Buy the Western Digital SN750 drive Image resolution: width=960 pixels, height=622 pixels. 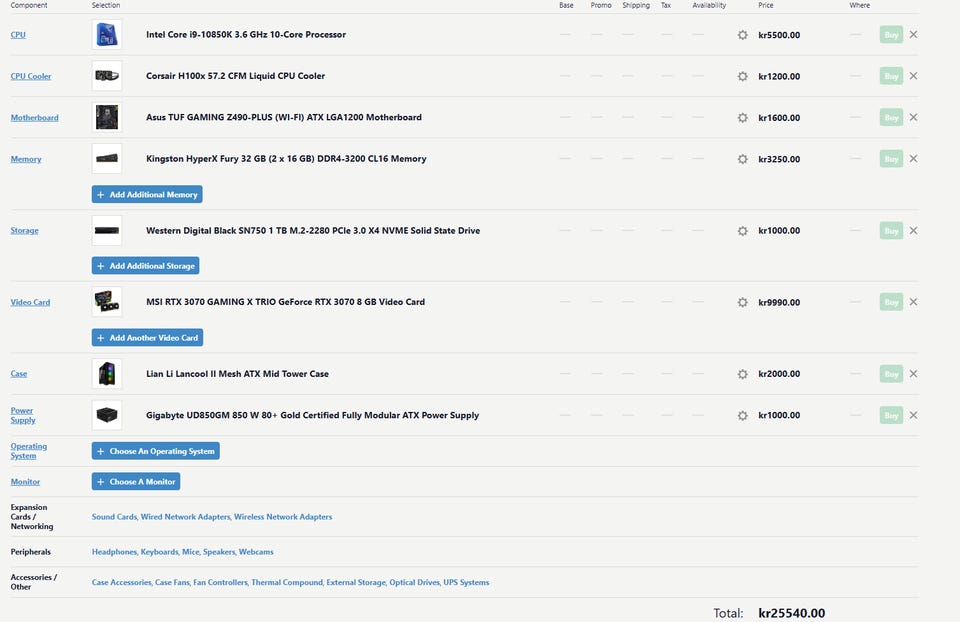[891, 231]
